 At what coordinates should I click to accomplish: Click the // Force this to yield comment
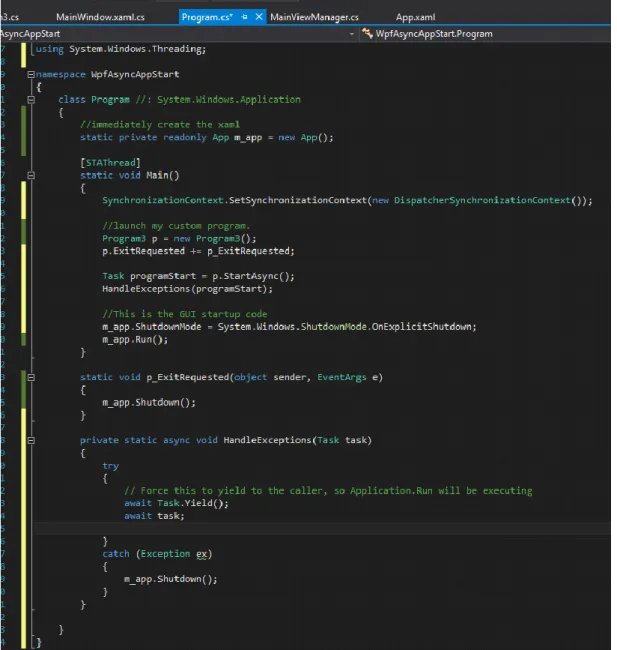point(328,491)
